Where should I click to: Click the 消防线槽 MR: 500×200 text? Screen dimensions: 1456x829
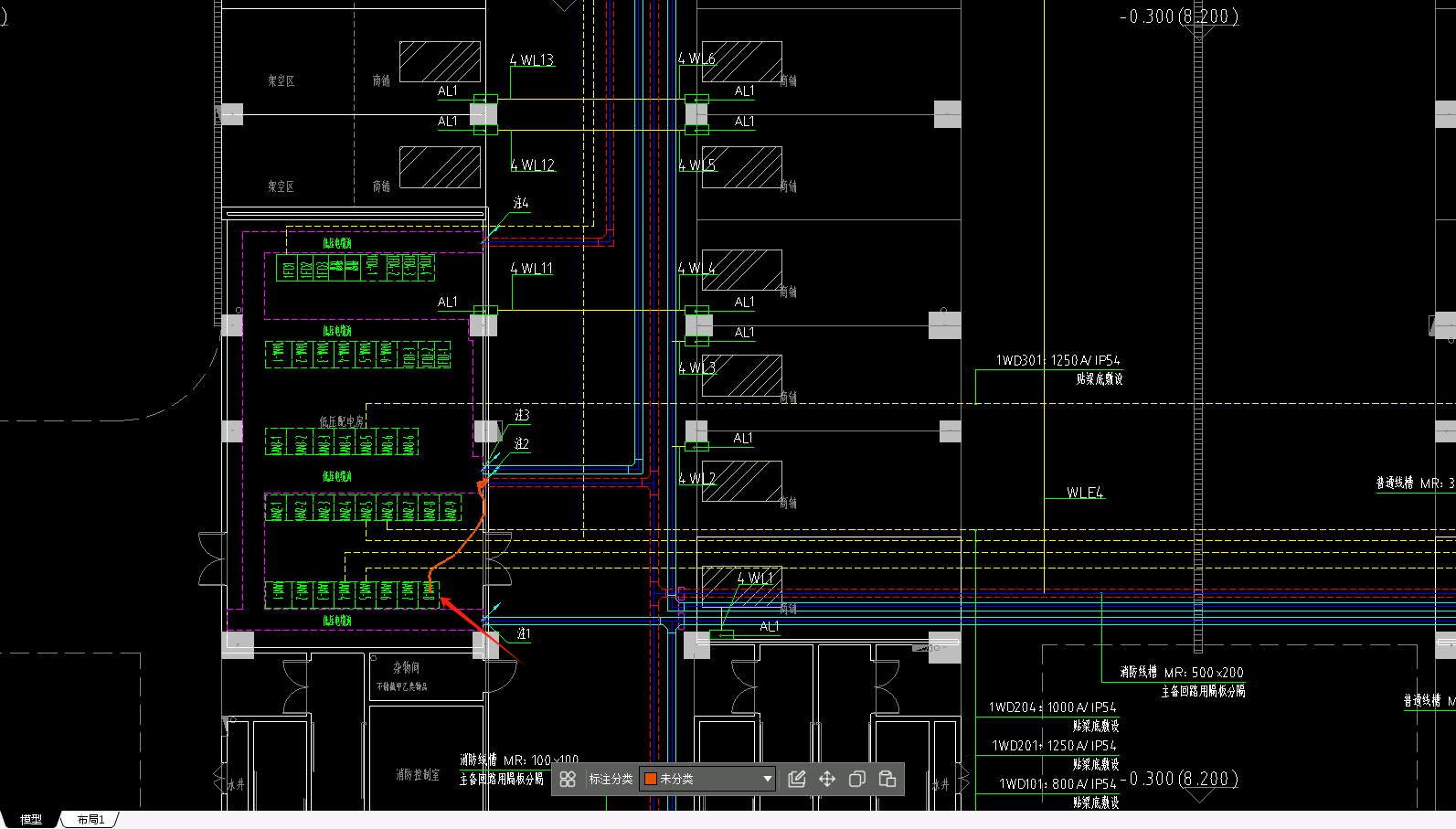click(x=1182, y=673)
